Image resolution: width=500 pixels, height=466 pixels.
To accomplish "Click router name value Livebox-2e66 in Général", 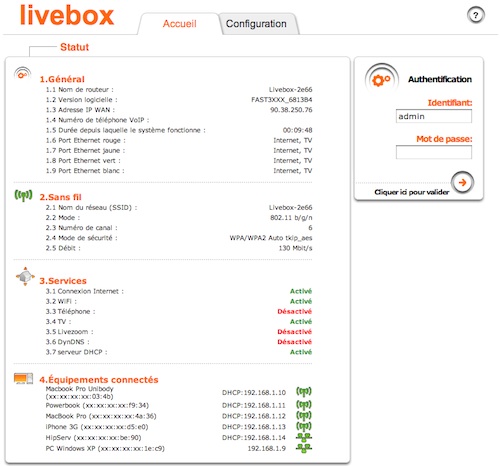I will 290,90.
